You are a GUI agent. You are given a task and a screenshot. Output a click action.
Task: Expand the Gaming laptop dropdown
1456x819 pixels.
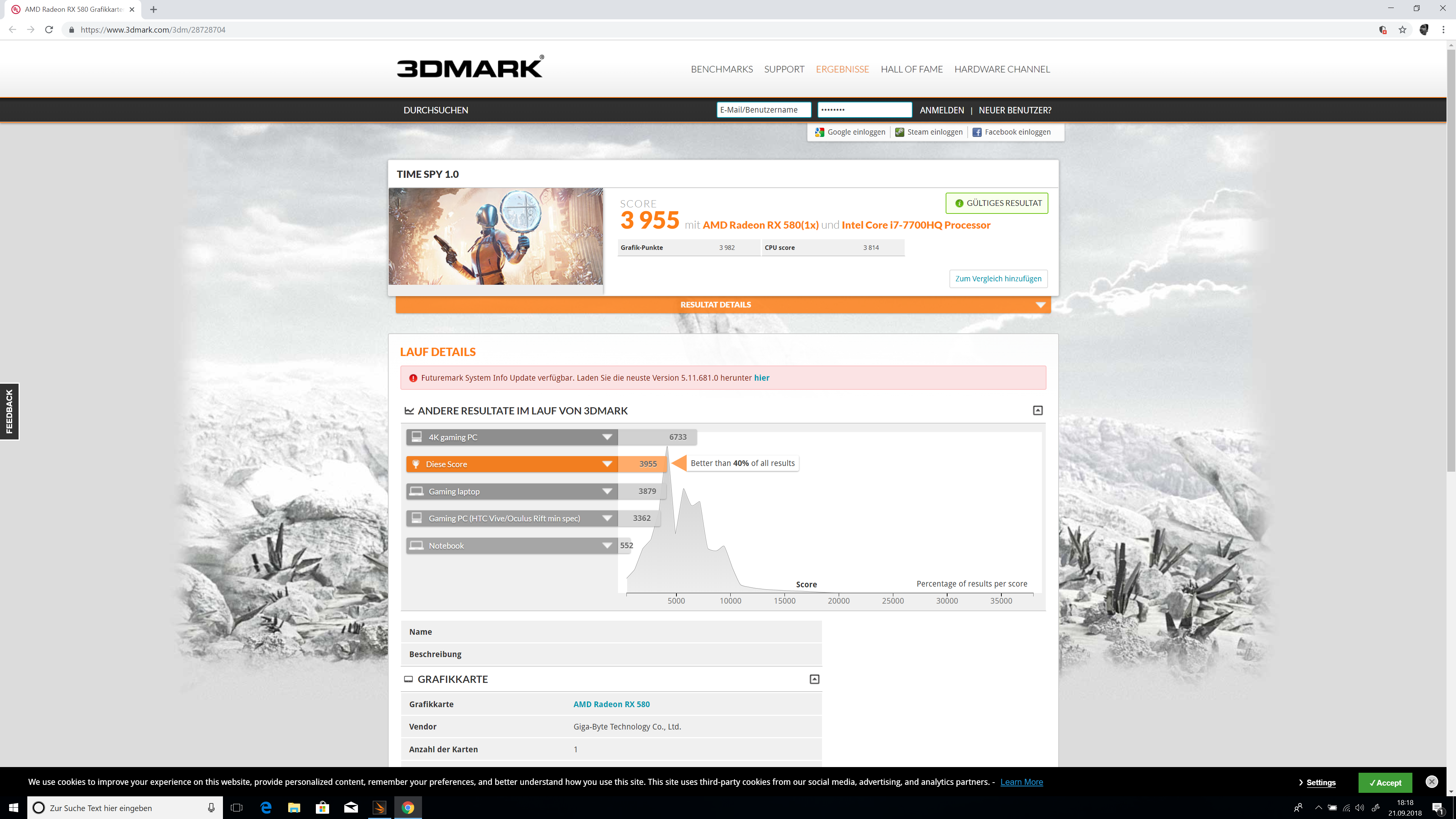(x=607, y=491)
